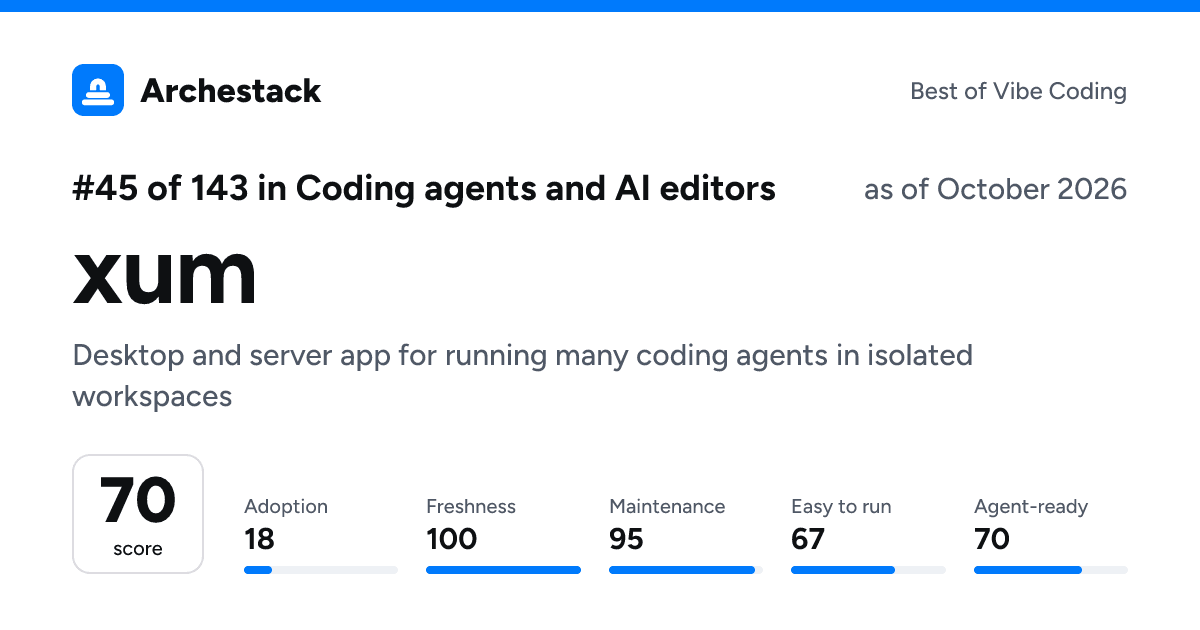The width and height of the screenshot is (1200, 630).
Task: Click the Archestack logo icon
Action: point(98,90)
